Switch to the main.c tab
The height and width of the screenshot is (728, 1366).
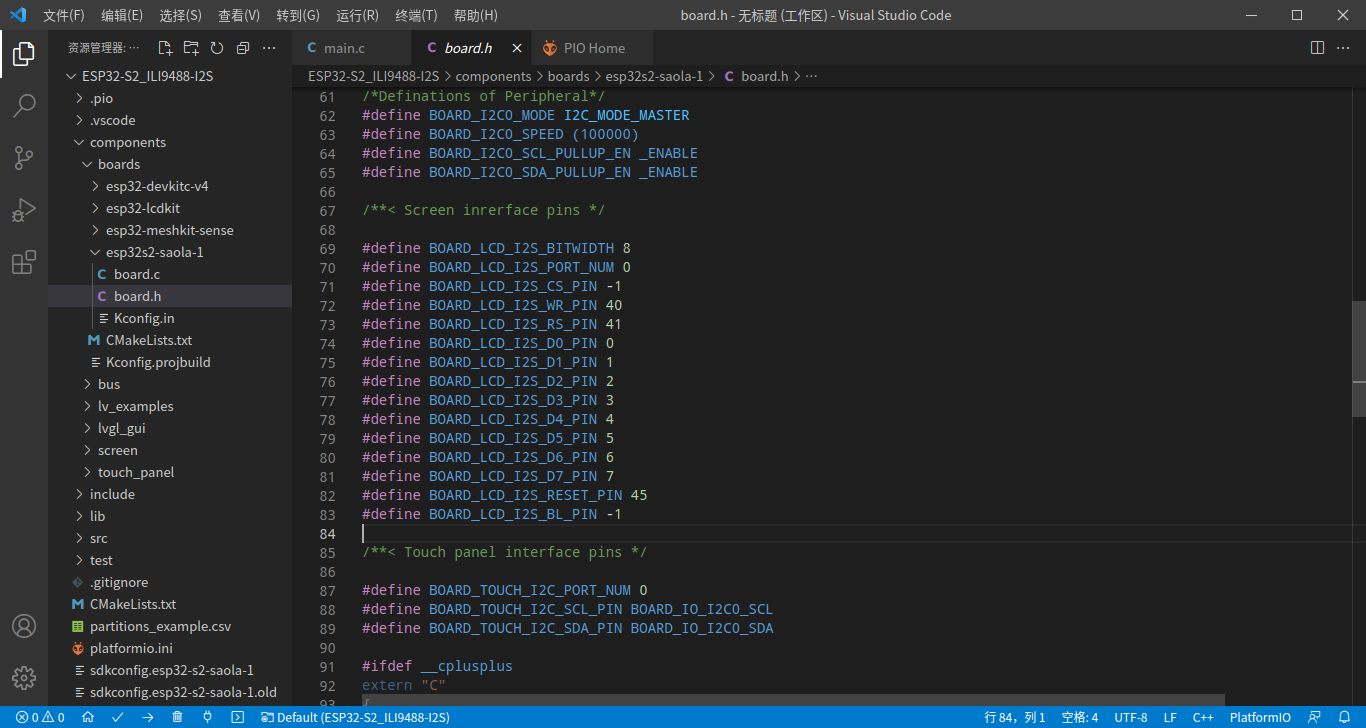coord(345,47)
